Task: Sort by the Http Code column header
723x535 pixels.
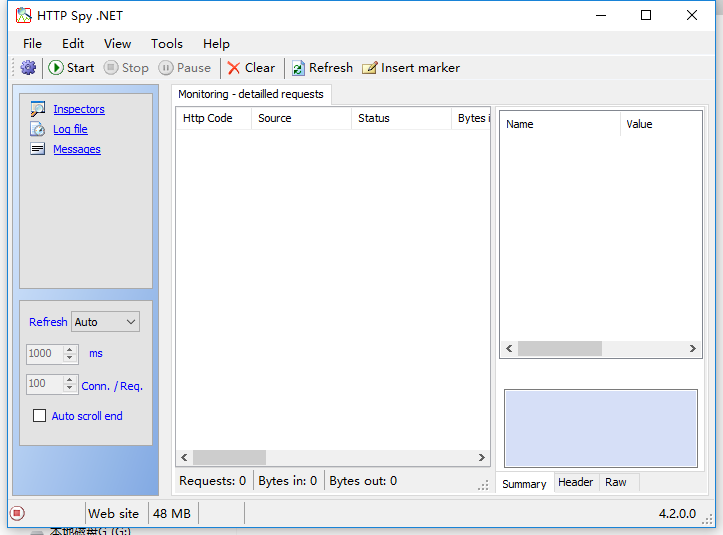Action: pyautogui.click(x=208, y=118)
